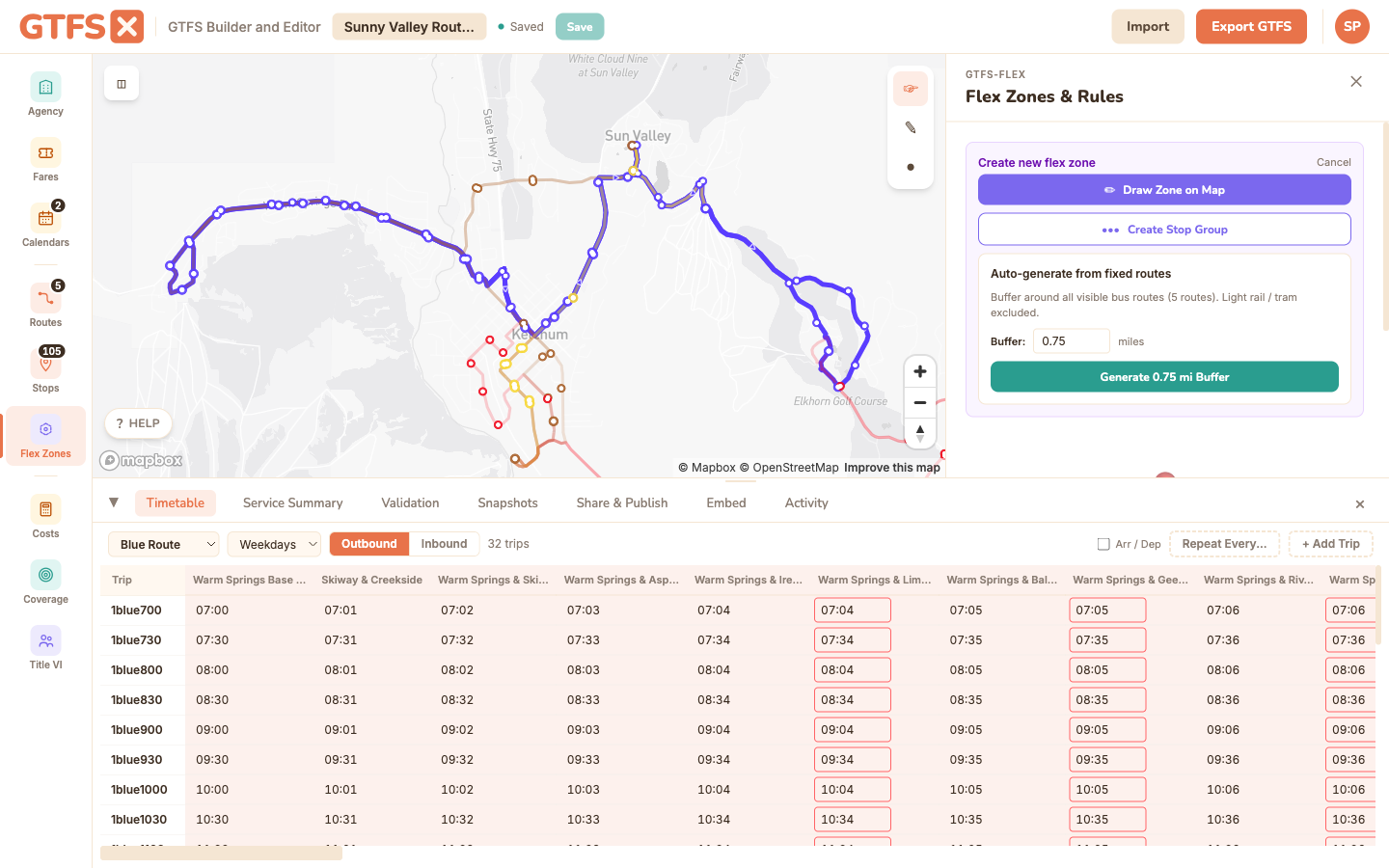This screenshot has width=1389, height=868.
Task: Click Draw Zone on Map
Action: point(1164,190)
